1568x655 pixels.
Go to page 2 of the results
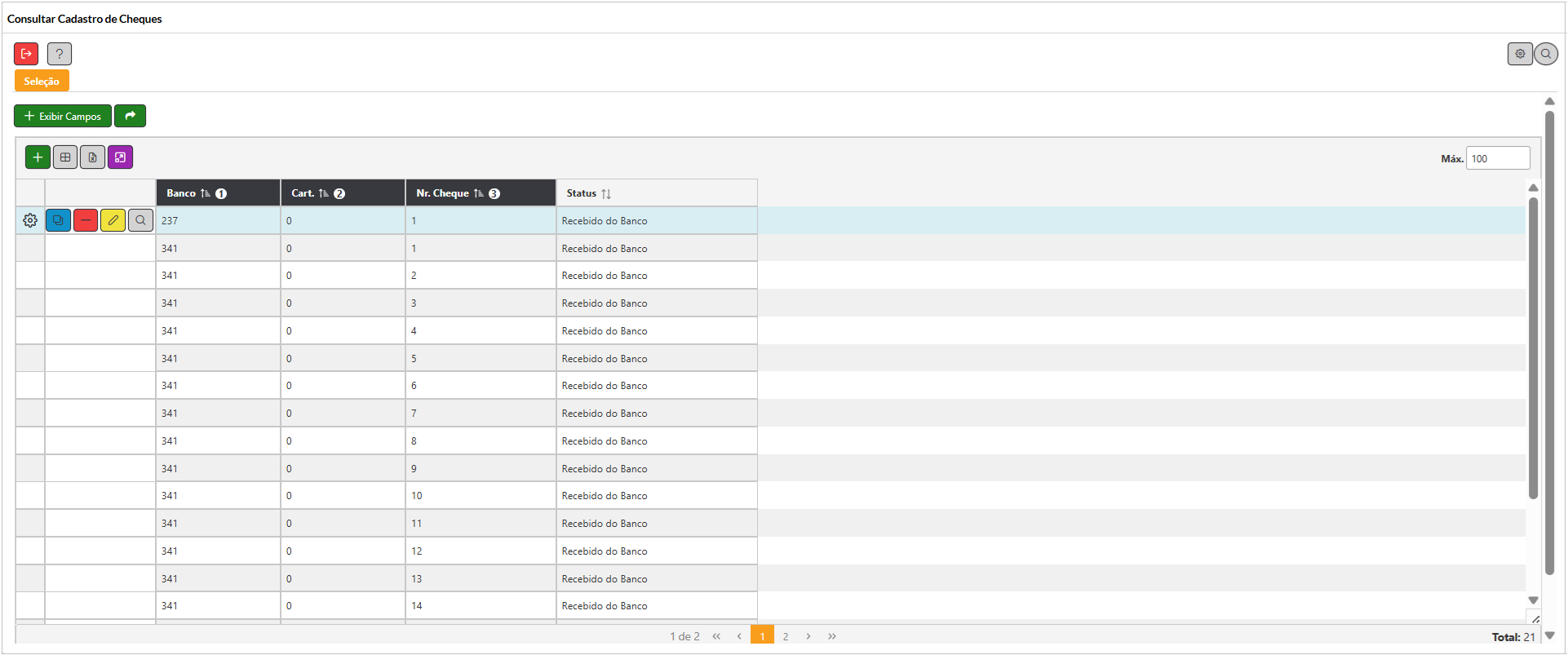pos(786,636)
